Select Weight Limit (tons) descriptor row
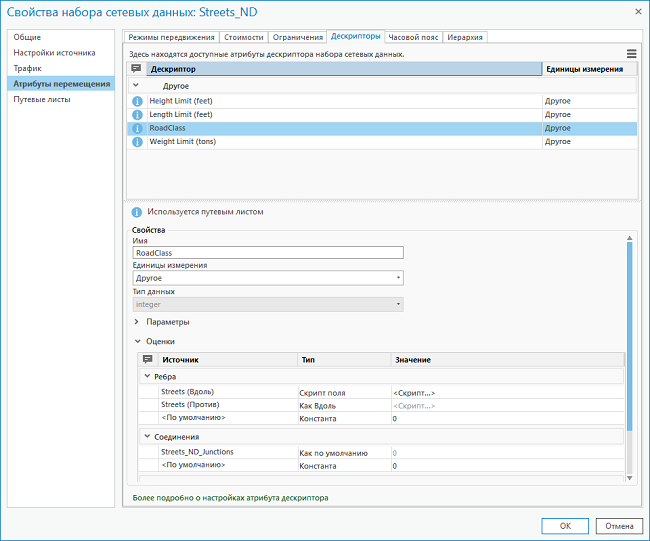Viewport: 650px width, 541px height. pos(382,142)
